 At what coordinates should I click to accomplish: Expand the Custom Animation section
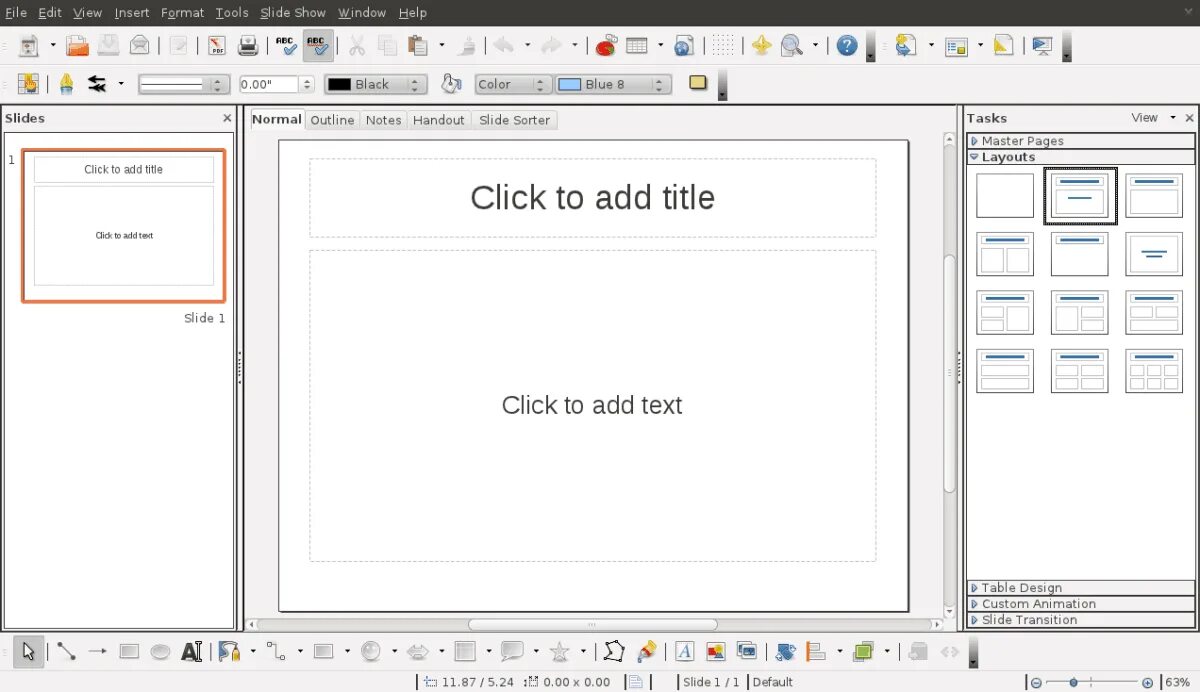[x=1080, y=604]
